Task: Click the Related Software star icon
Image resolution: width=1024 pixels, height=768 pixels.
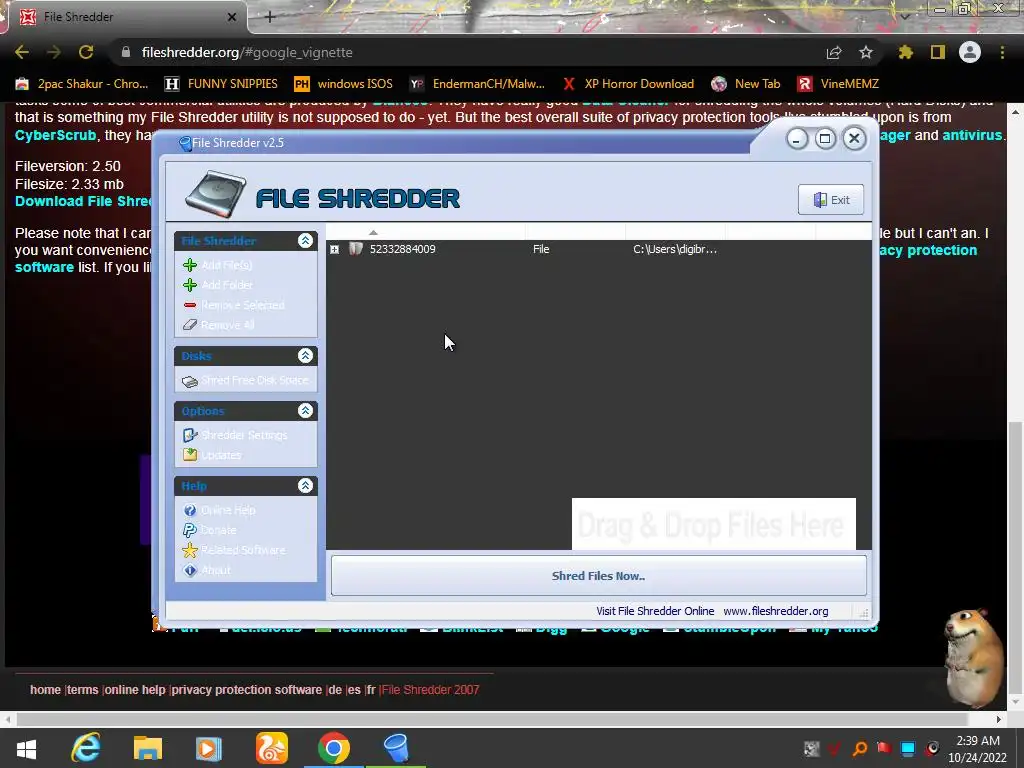Action: pyautogui.click(x=190, y=550)
